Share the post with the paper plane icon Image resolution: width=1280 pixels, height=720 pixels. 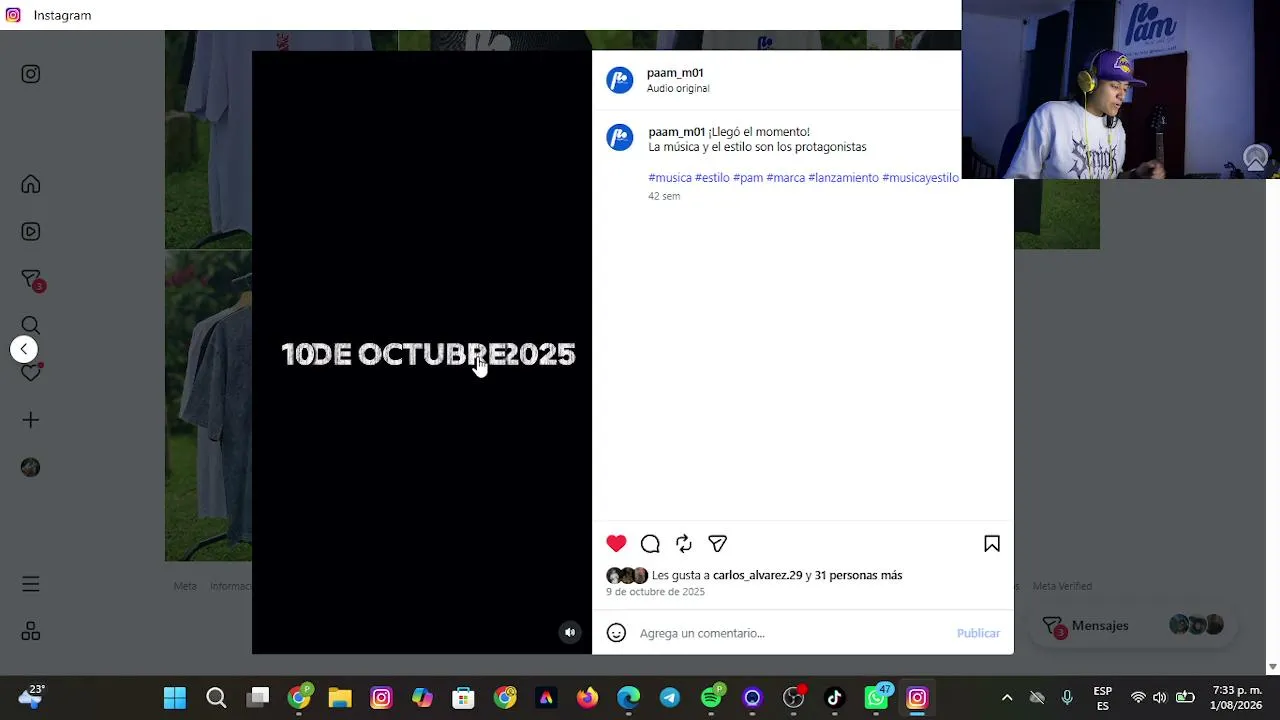pos(717,544)
